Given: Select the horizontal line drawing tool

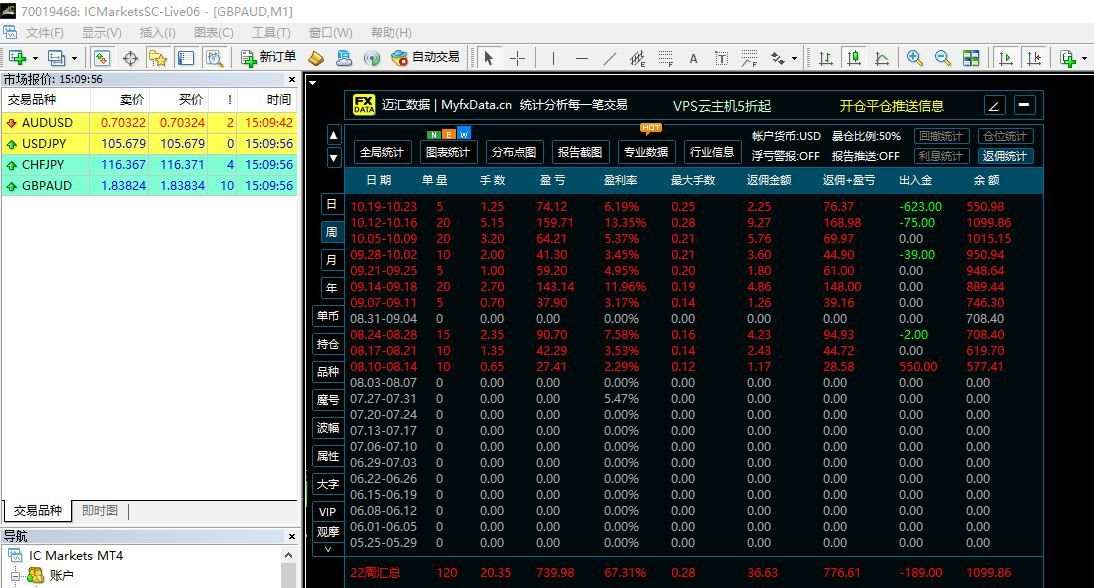Looking at the screenshot, I should (x=582, y=58).
